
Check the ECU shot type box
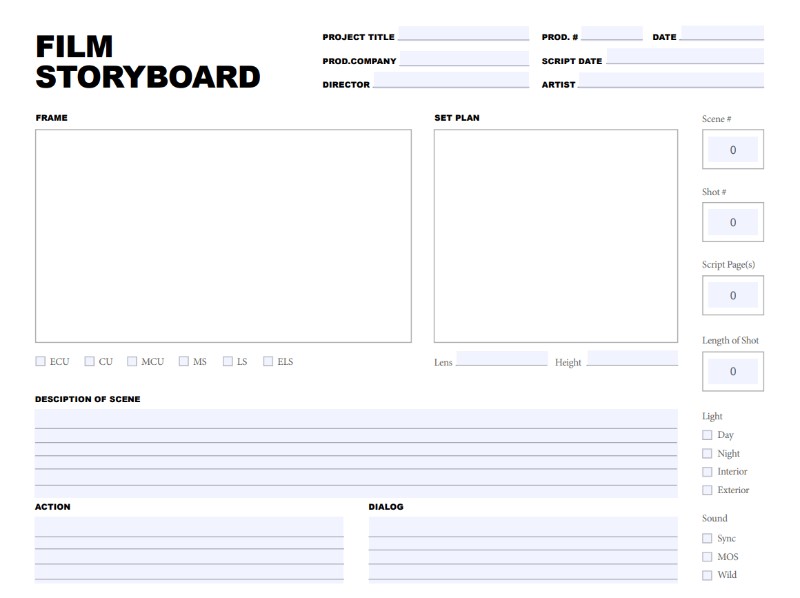[40, 361]
